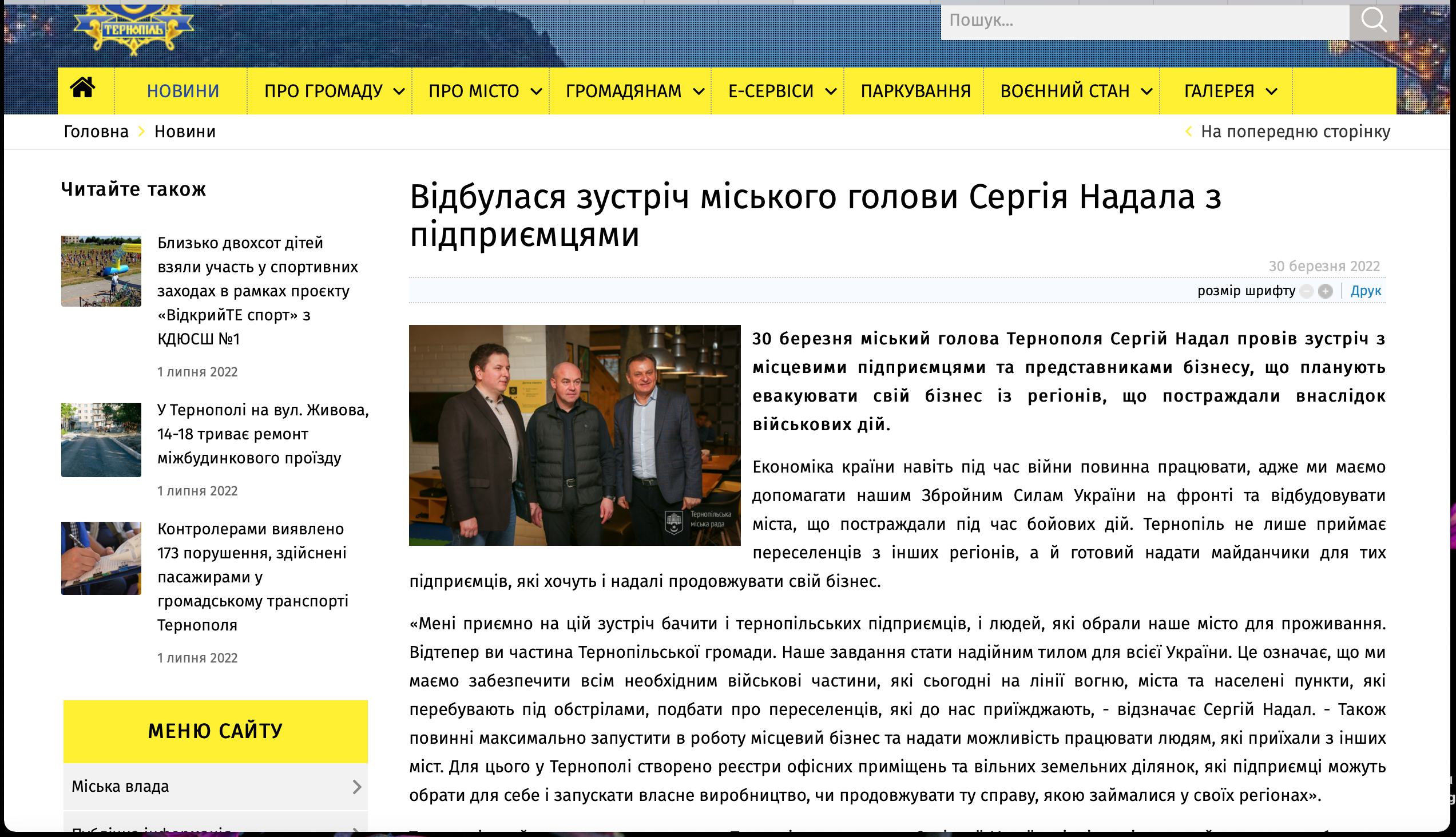Expand Міська влада sidebar item arrow

tap(356, 787)
